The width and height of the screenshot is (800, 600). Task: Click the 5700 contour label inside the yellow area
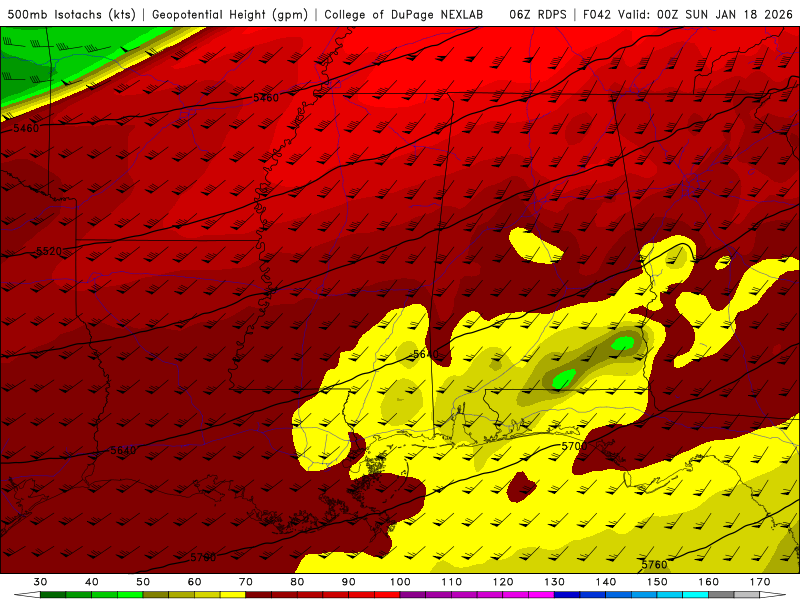coord(574,446)
